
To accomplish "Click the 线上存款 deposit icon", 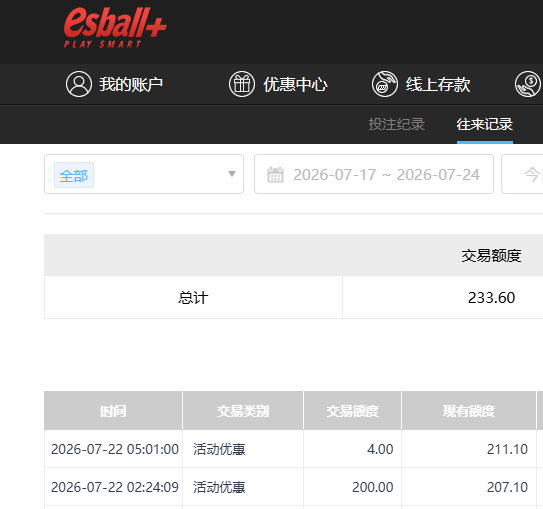I will click(x=385, y=84).
